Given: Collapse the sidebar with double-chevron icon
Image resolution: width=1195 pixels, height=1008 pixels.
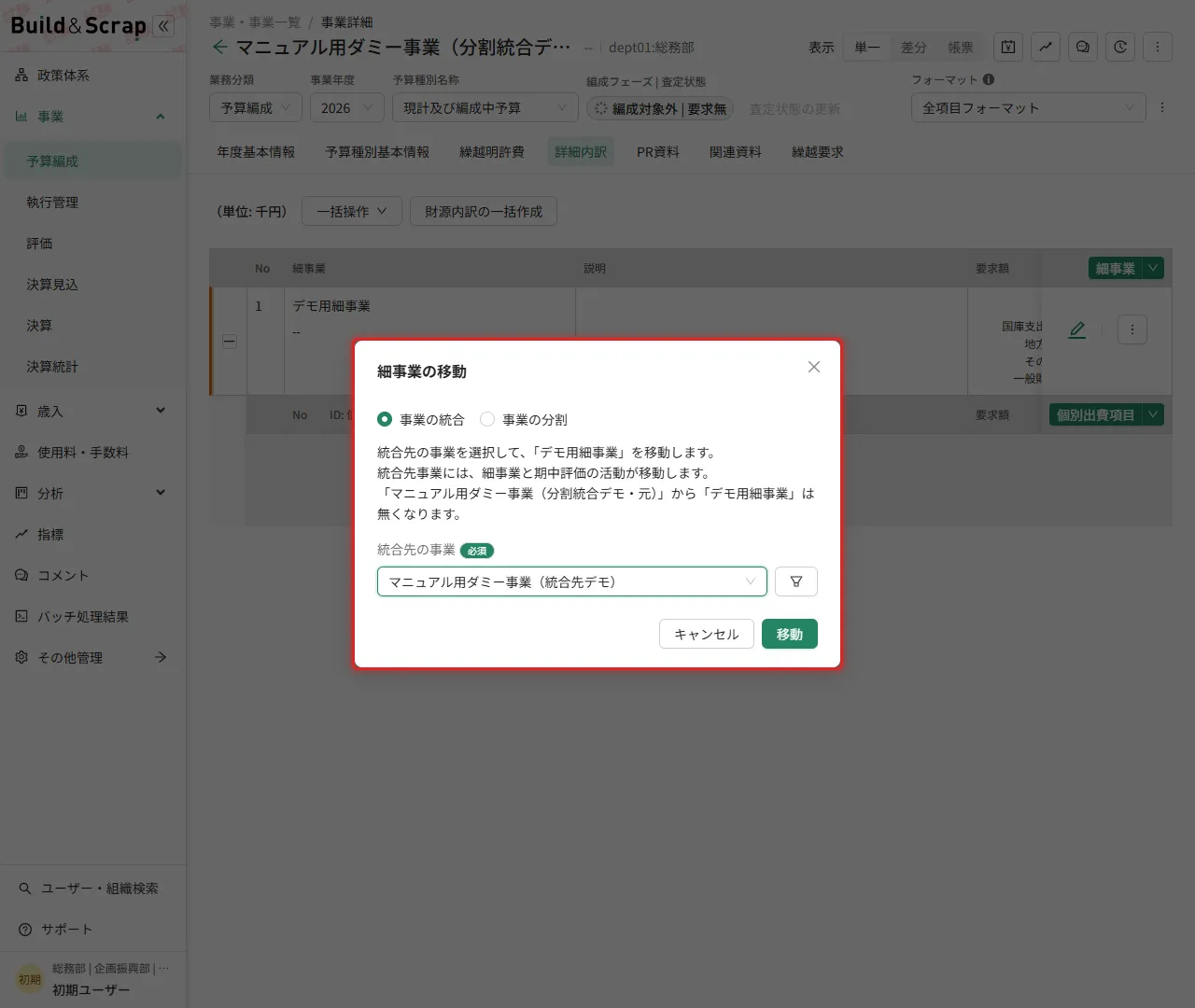Looking at the screenshot, I should (x=164, y=26).
